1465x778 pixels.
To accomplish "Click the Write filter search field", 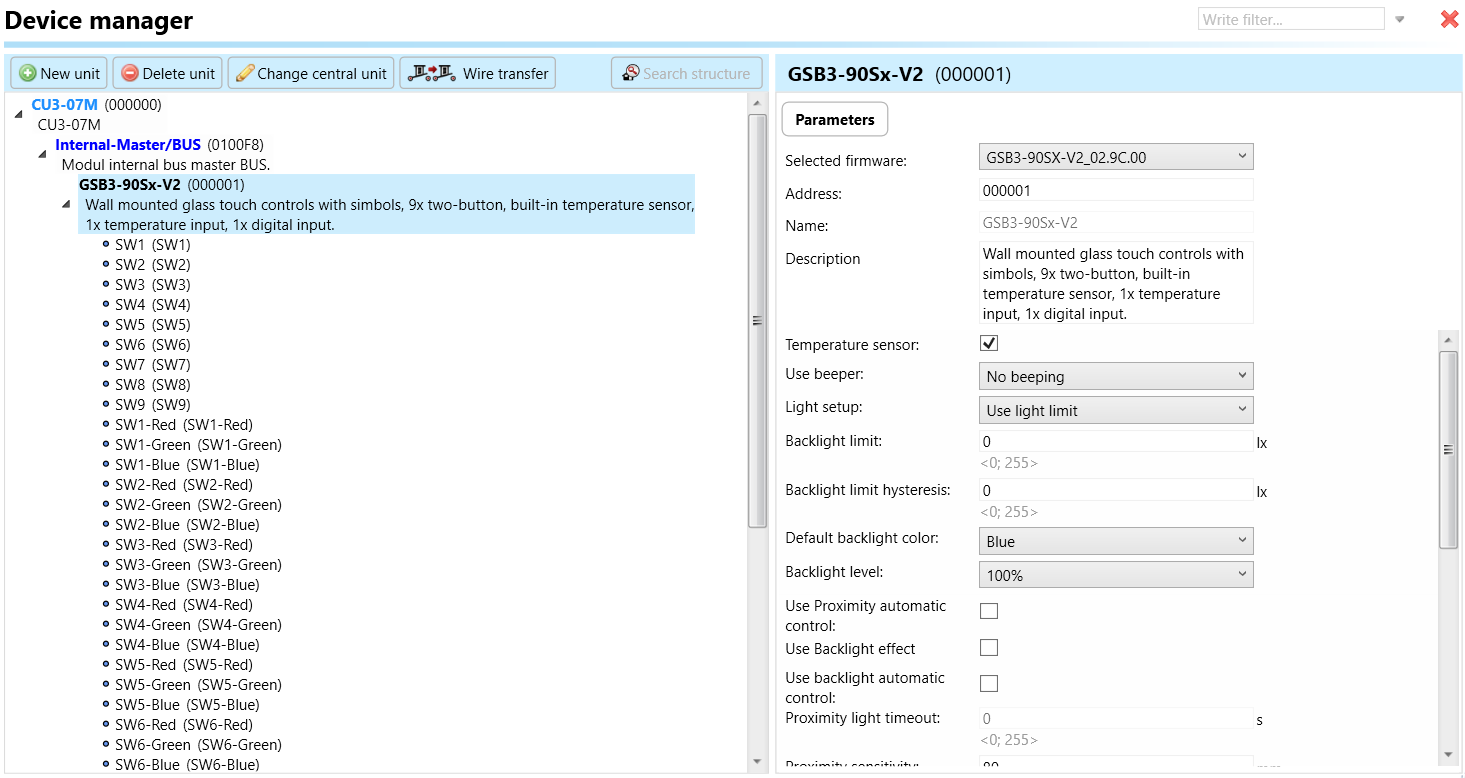I will tap(1290, 19).
